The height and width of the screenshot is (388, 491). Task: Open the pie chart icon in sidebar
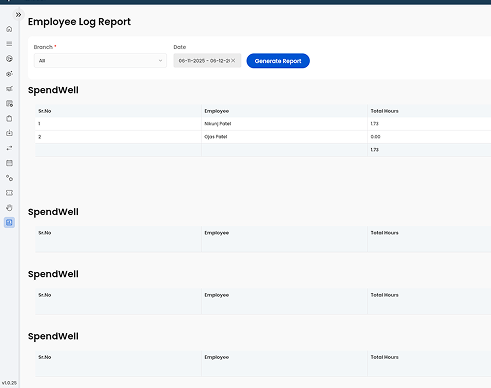(x=9, y=59)
